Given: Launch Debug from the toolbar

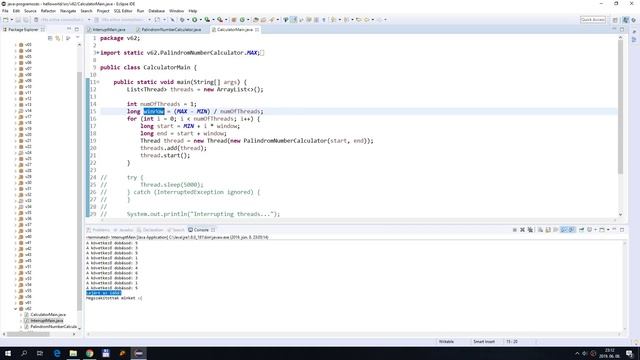Looking at the screenshot, I should pyautogui.click(x=182, y=20).
